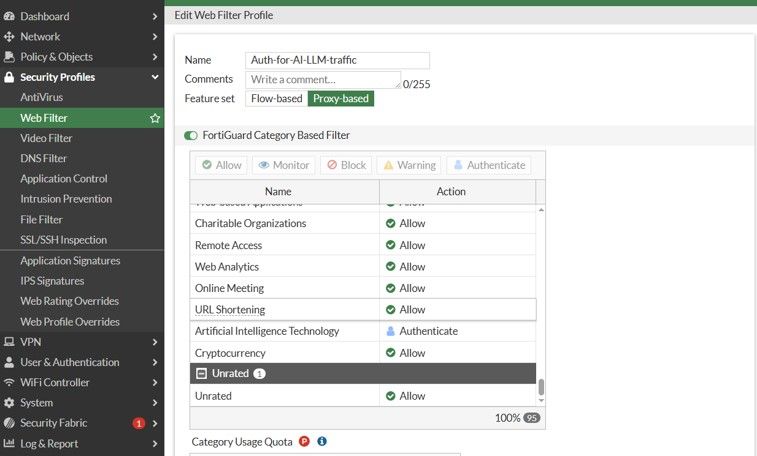Click the blue info icon beside Category Usage Quota
757x456 pixels.
tap(322, 441)
